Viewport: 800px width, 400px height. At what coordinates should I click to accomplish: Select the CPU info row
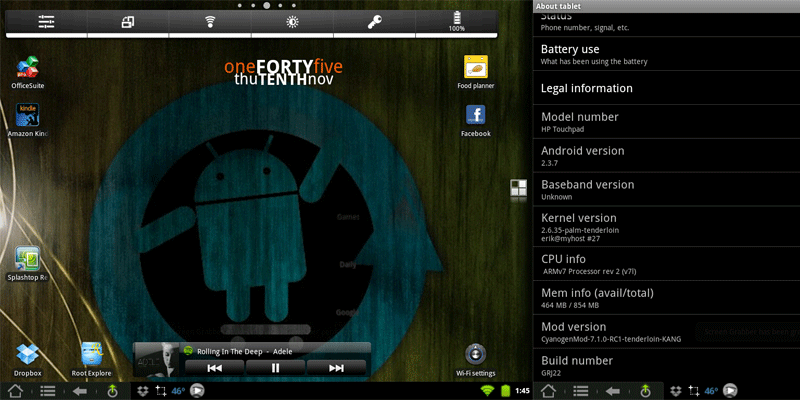[x=666, y=264]
